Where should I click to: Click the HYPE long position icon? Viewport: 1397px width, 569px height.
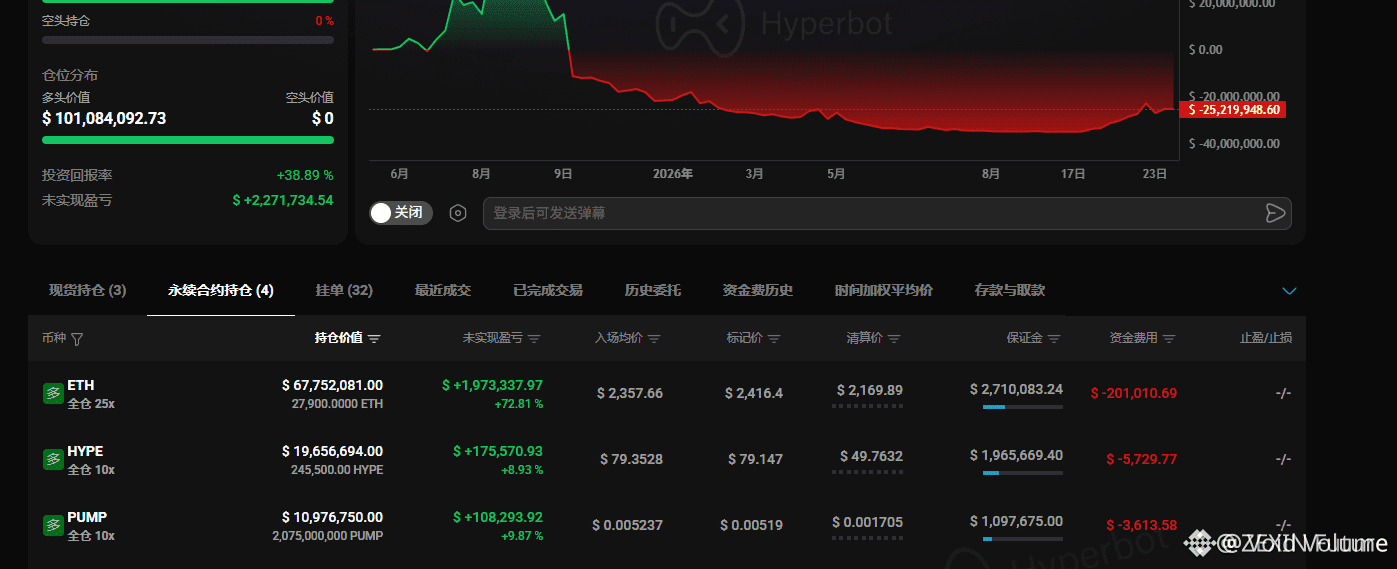point(53,460)
